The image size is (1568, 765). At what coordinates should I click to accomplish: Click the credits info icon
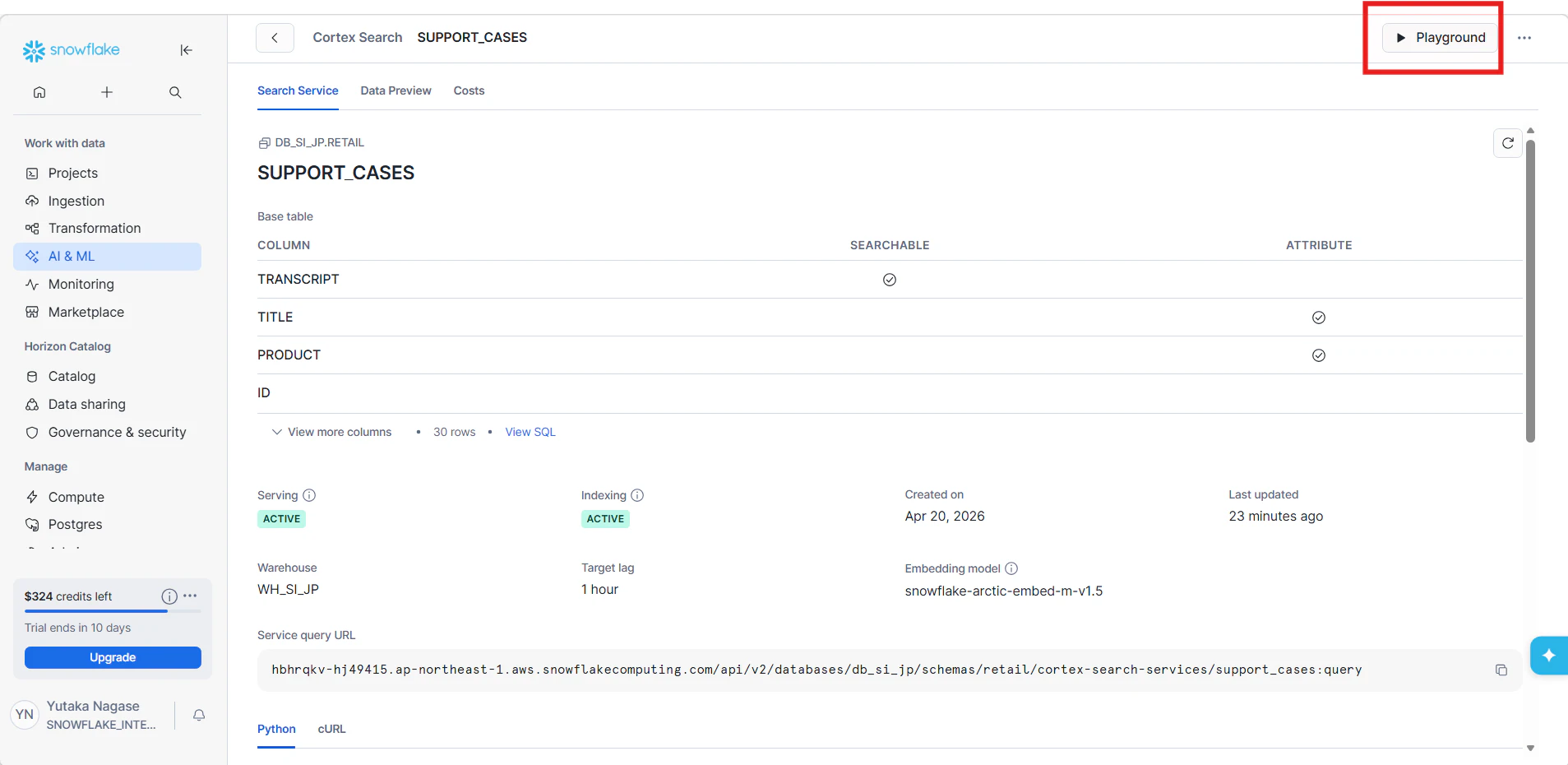click(x=169, y=596)
